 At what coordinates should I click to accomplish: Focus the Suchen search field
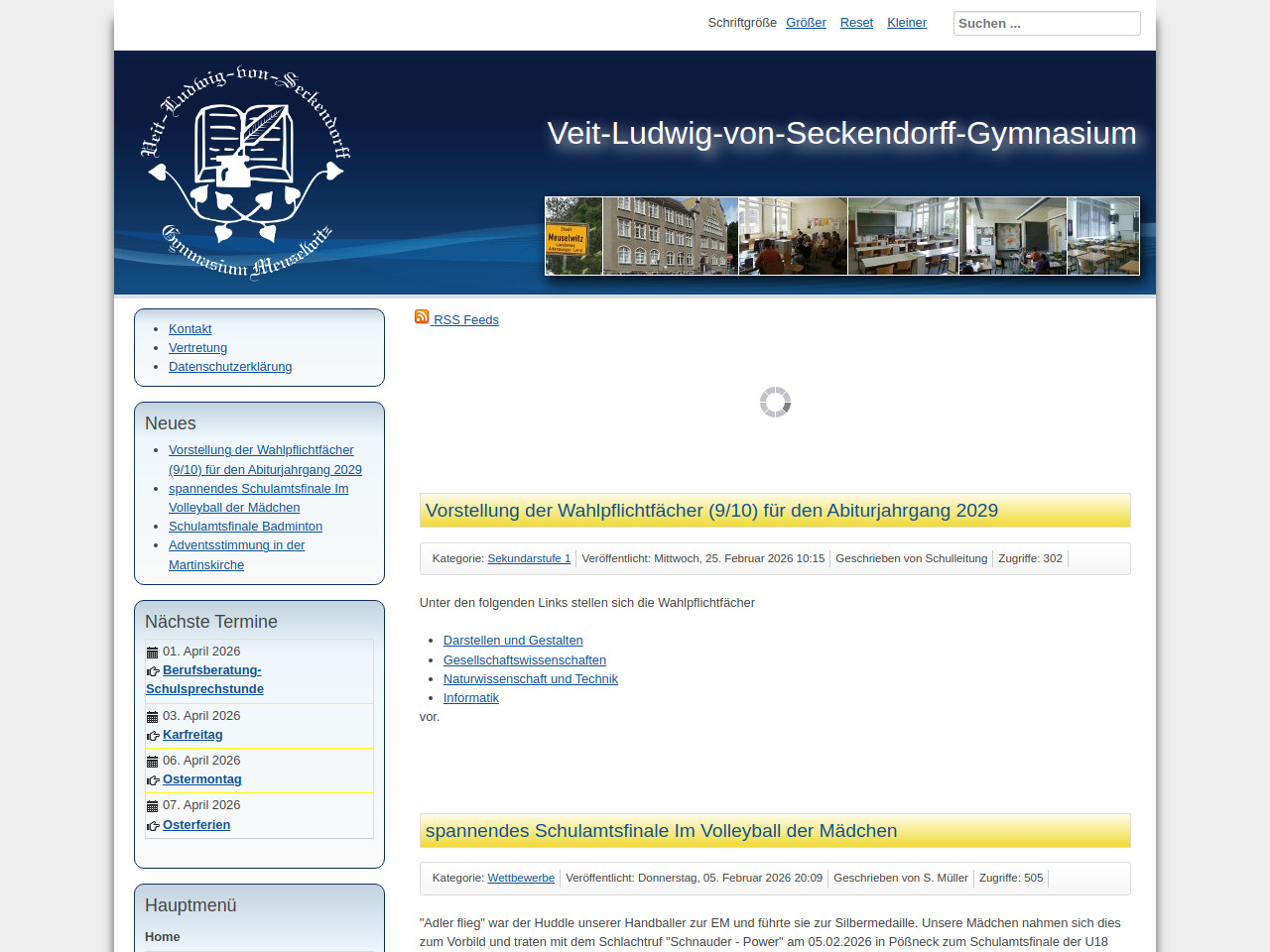1046,24
